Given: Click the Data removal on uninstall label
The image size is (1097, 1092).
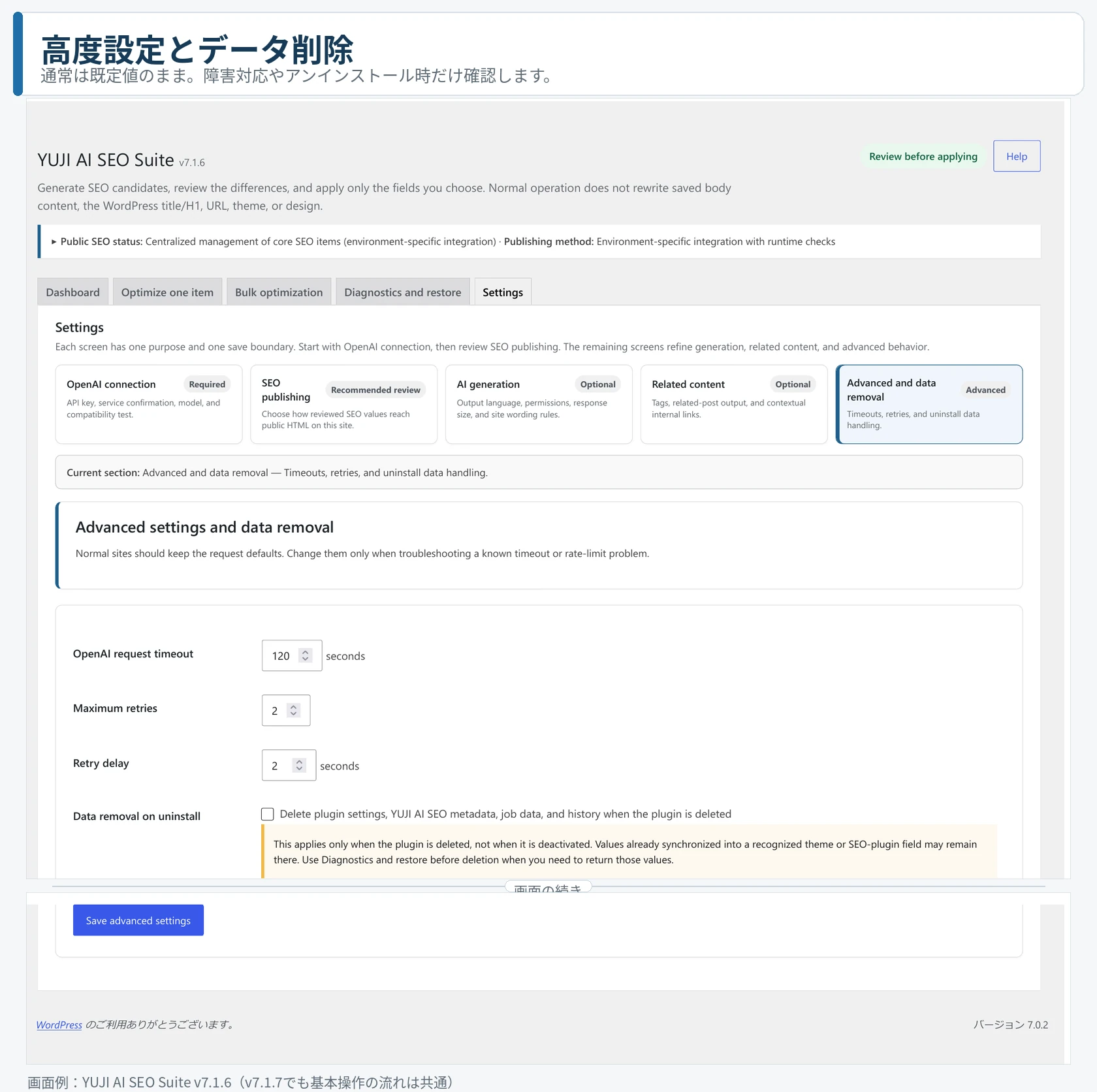Looking at the screenshot, I should [136, 816].
